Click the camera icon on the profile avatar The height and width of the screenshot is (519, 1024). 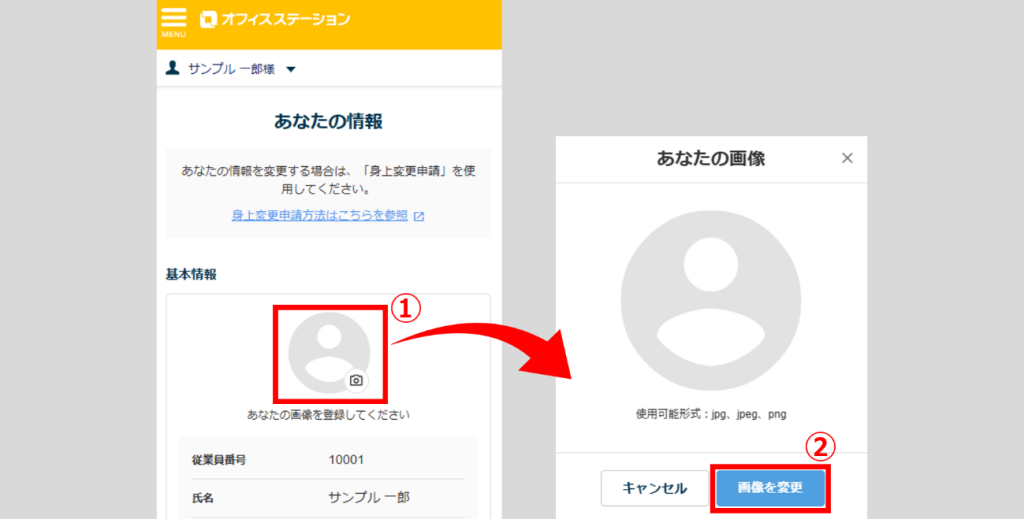pyautogui.click(x=356, y=381)
